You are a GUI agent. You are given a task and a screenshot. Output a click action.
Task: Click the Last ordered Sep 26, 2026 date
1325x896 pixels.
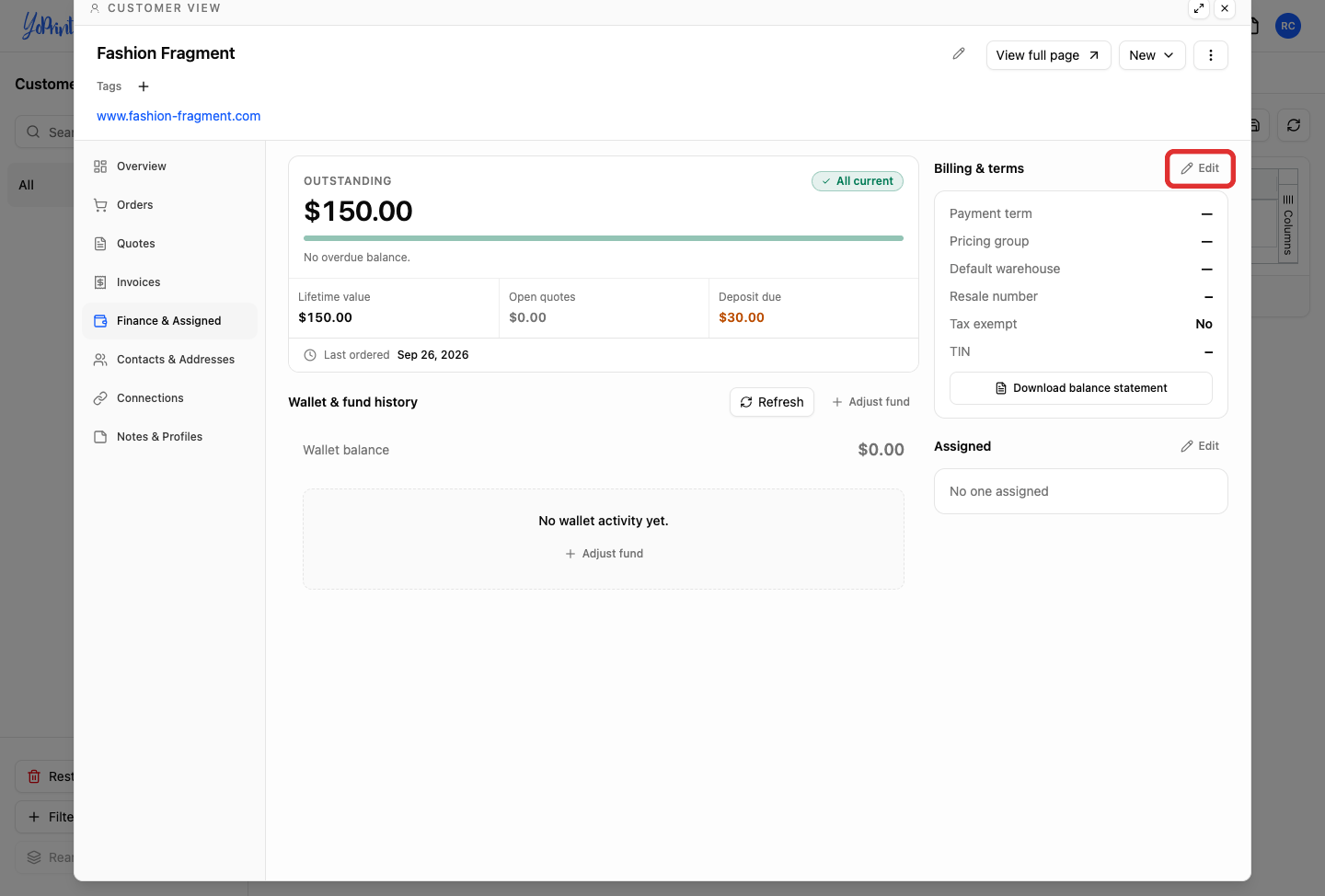click(433, 355)
